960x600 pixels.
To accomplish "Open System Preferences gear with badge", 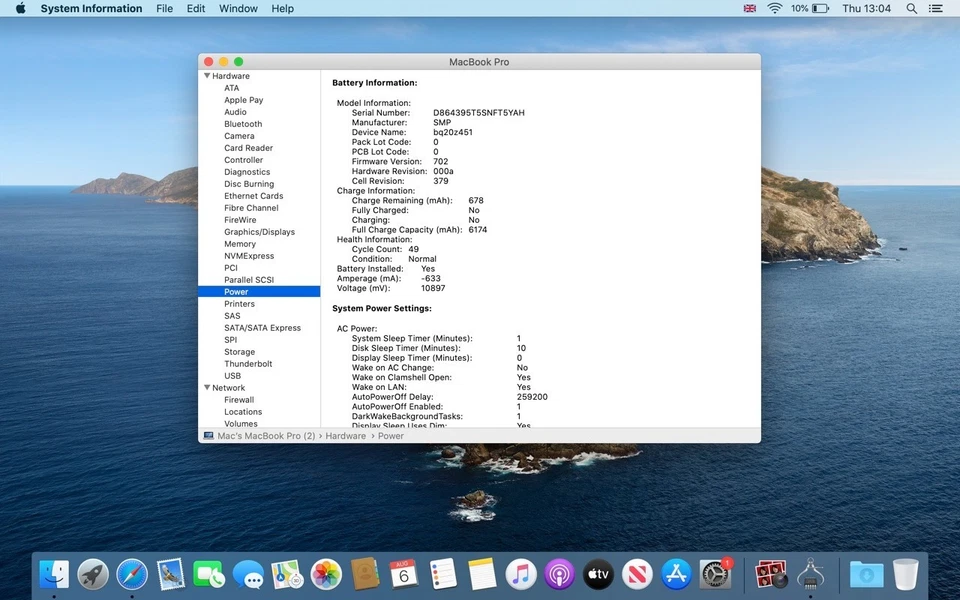I will pyautogui.click(x=715, y=575).
